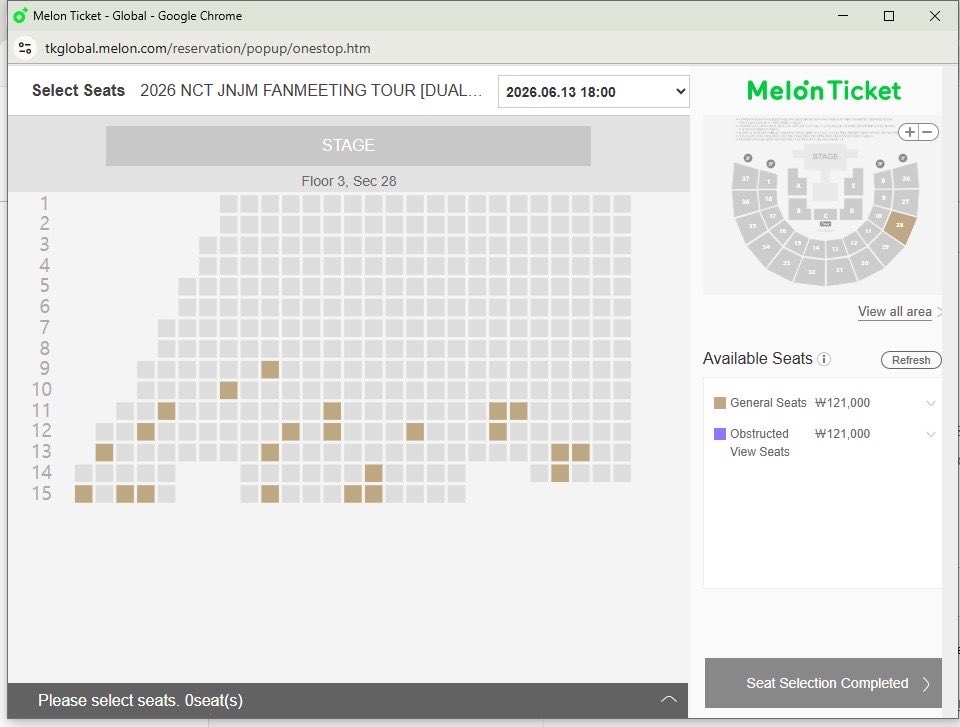The image size is (960, 727).
Task: Select section 9 on the venue map
Action: 883,198
